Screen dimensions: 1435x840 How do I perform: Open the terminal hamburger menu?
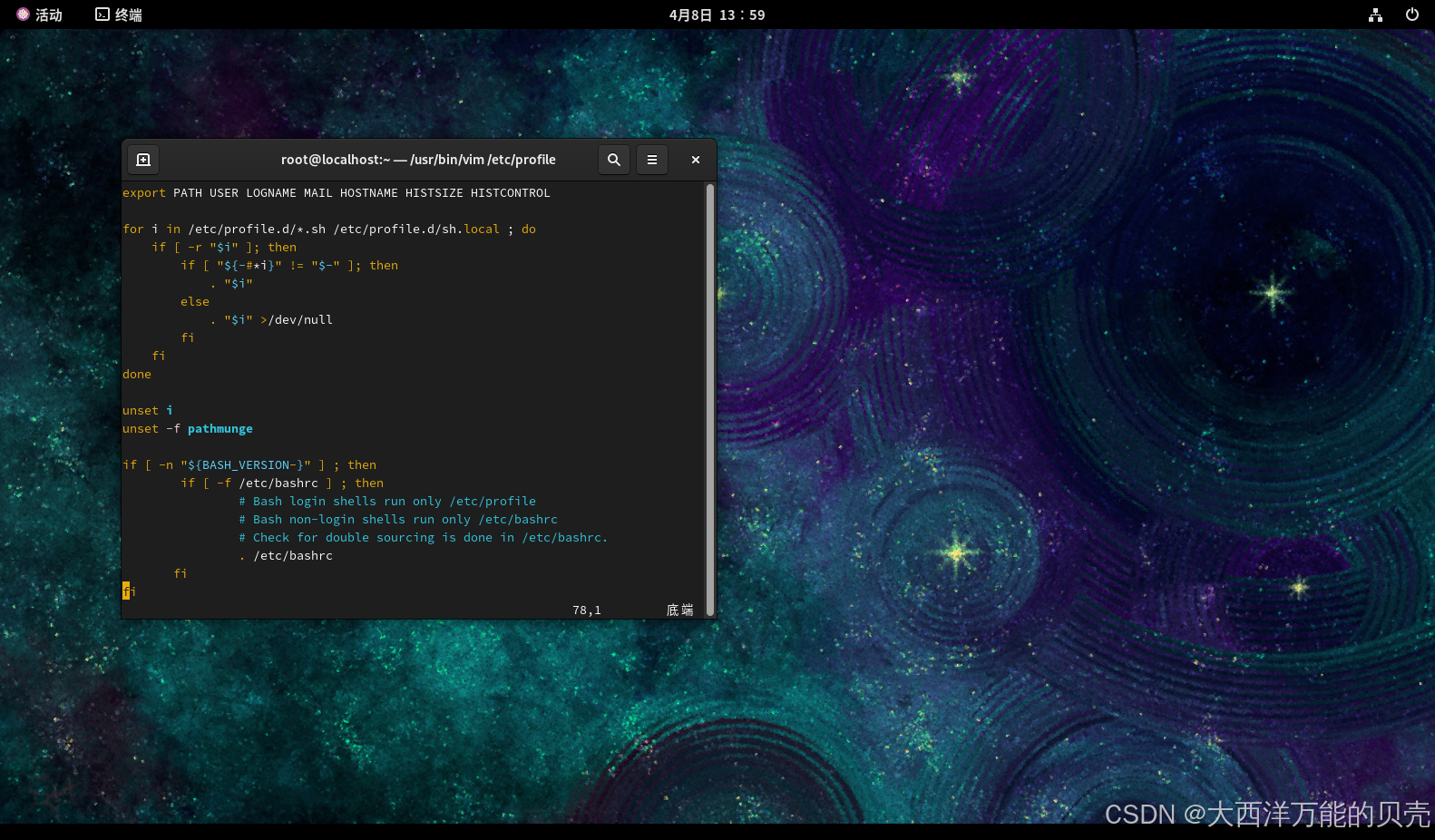tap(652, 160)
